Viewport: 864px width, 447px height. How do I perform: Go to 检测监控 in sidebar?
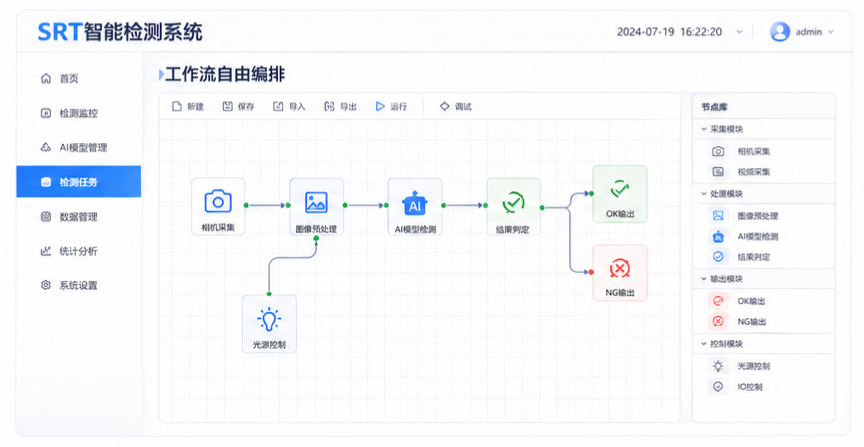click(x=79, y=113)
